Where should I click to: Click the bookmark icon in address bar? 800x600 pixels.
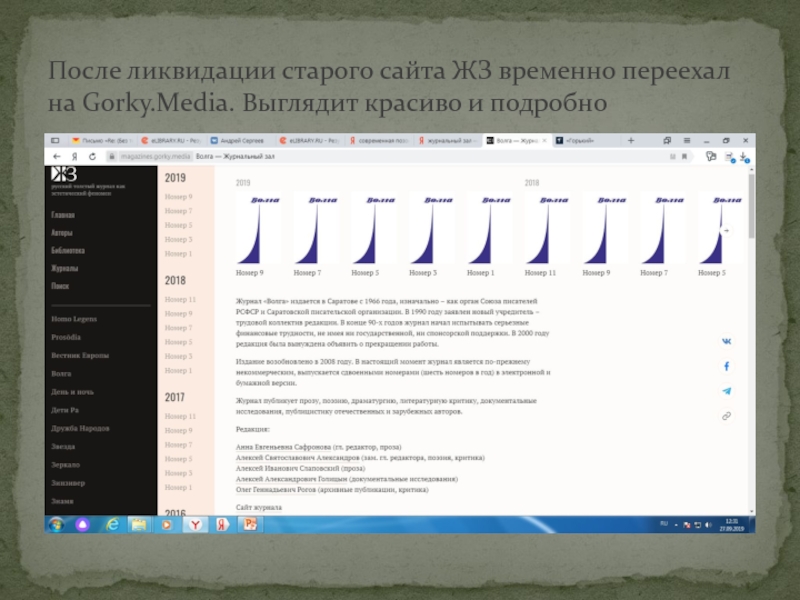[x=684, y=157]
